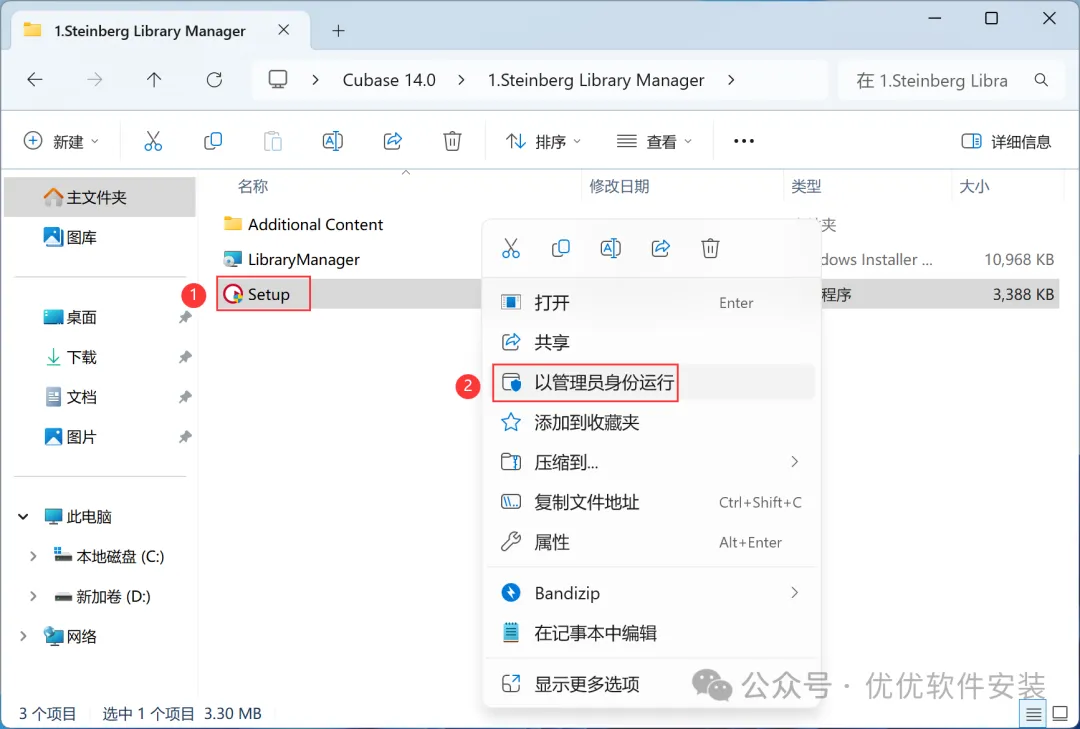Cut via the context menu scissors icon
Screen dimensions: 1080x729
click(x=510, y=248)
